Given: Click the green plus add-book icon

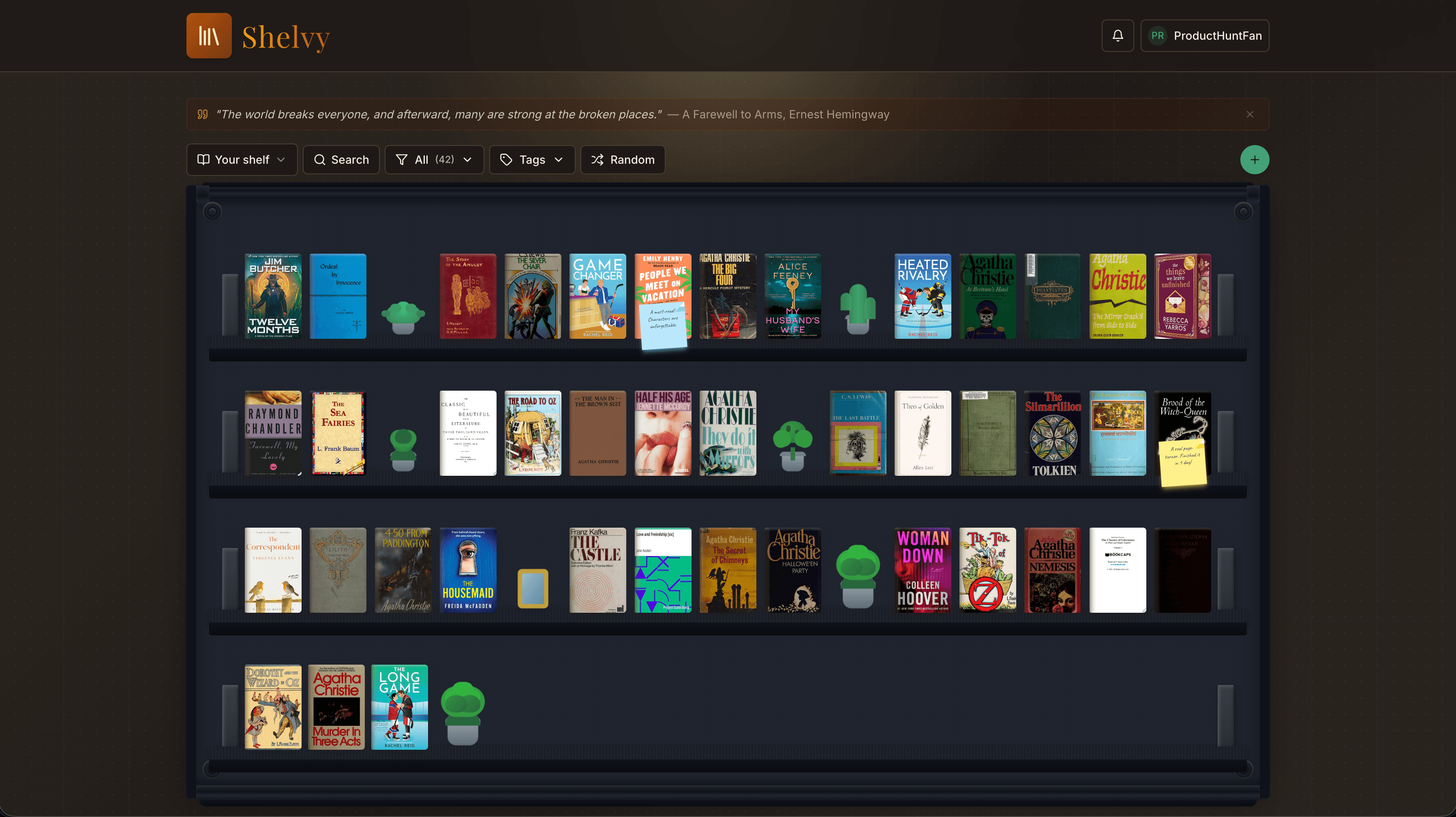Looking at the screenshot, I should (1254, 159).
